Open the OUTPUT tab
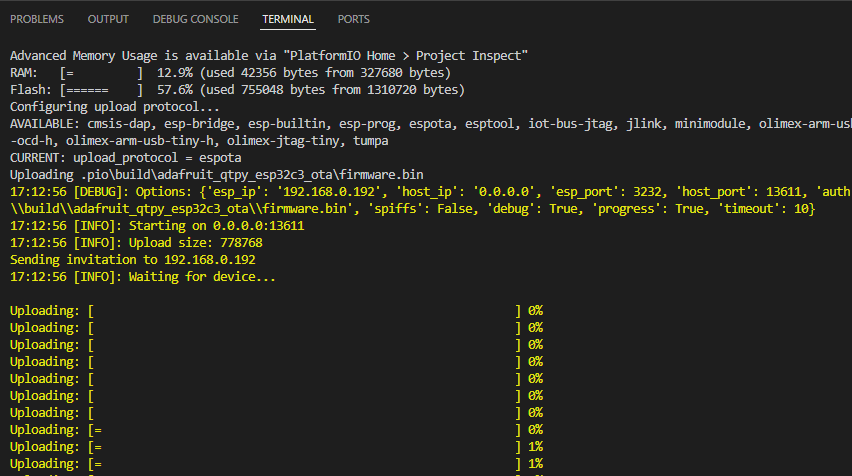Viewport: 852px width, 476px height. click(108, 19)
